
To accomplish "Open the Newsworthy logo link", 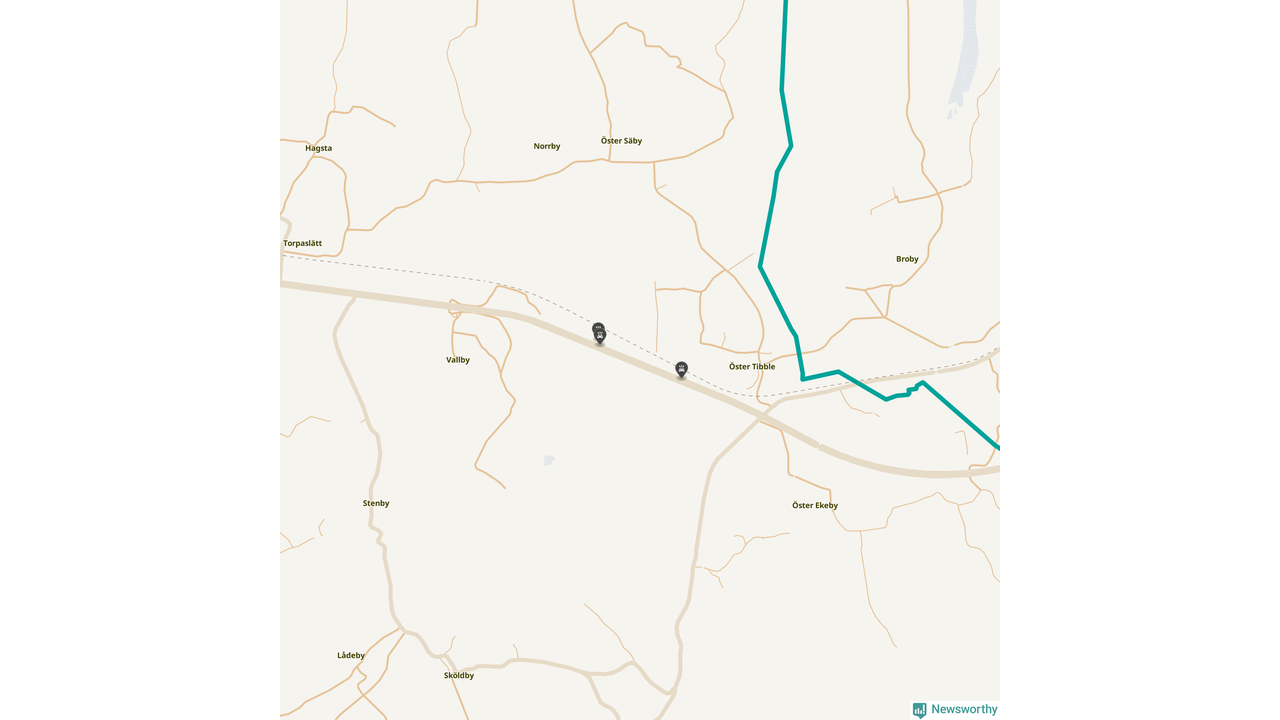I will point(955,709).
